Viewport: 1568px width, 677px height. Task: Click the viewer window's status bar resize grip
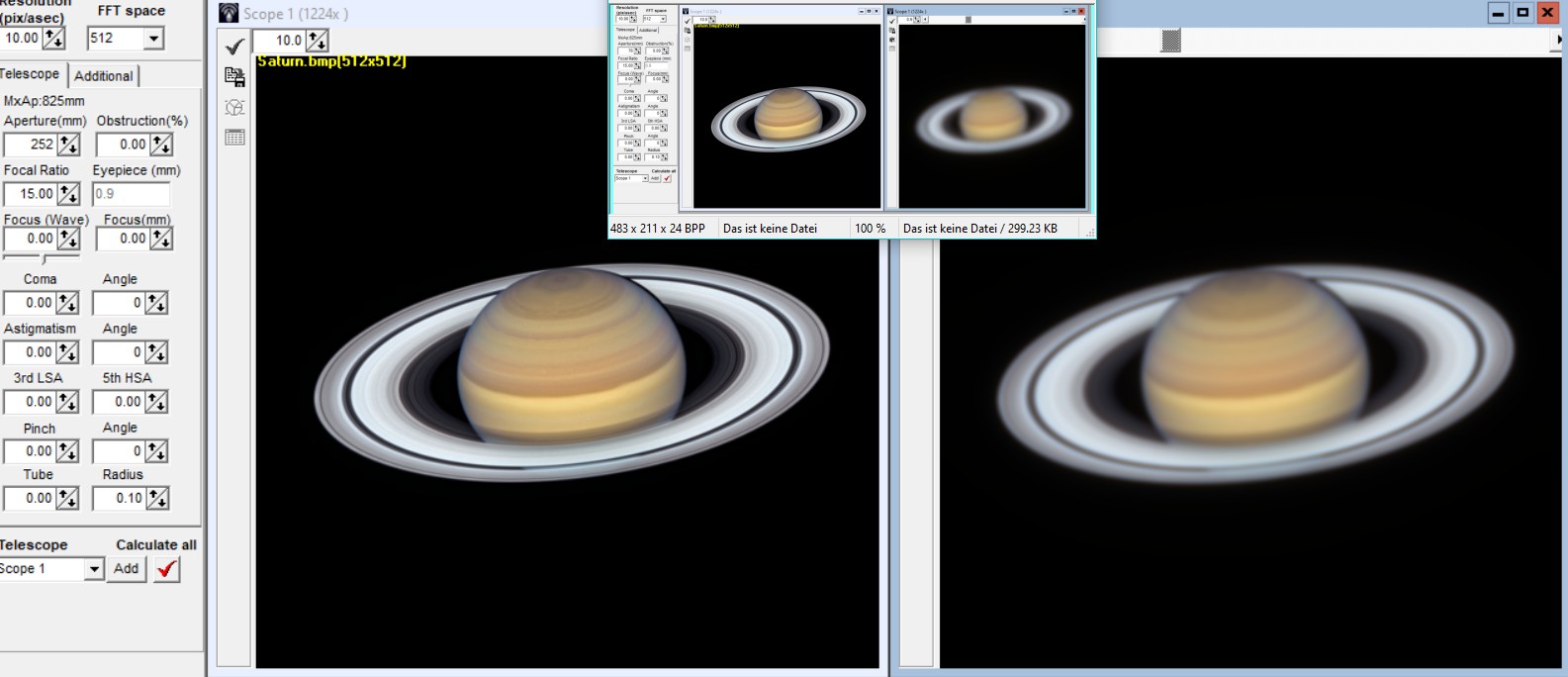(x=1090, y=232)
